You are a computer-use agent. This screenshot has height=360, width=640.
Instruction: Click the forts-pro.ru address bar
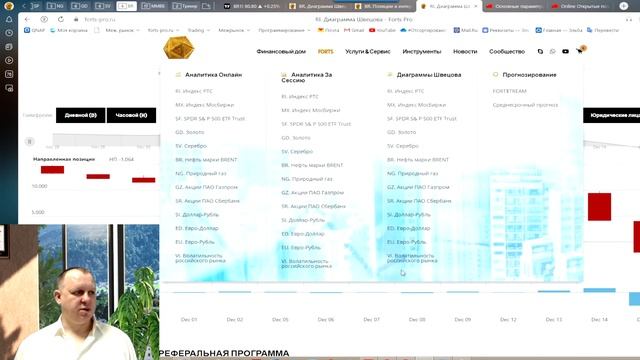(x=100, y=19)
